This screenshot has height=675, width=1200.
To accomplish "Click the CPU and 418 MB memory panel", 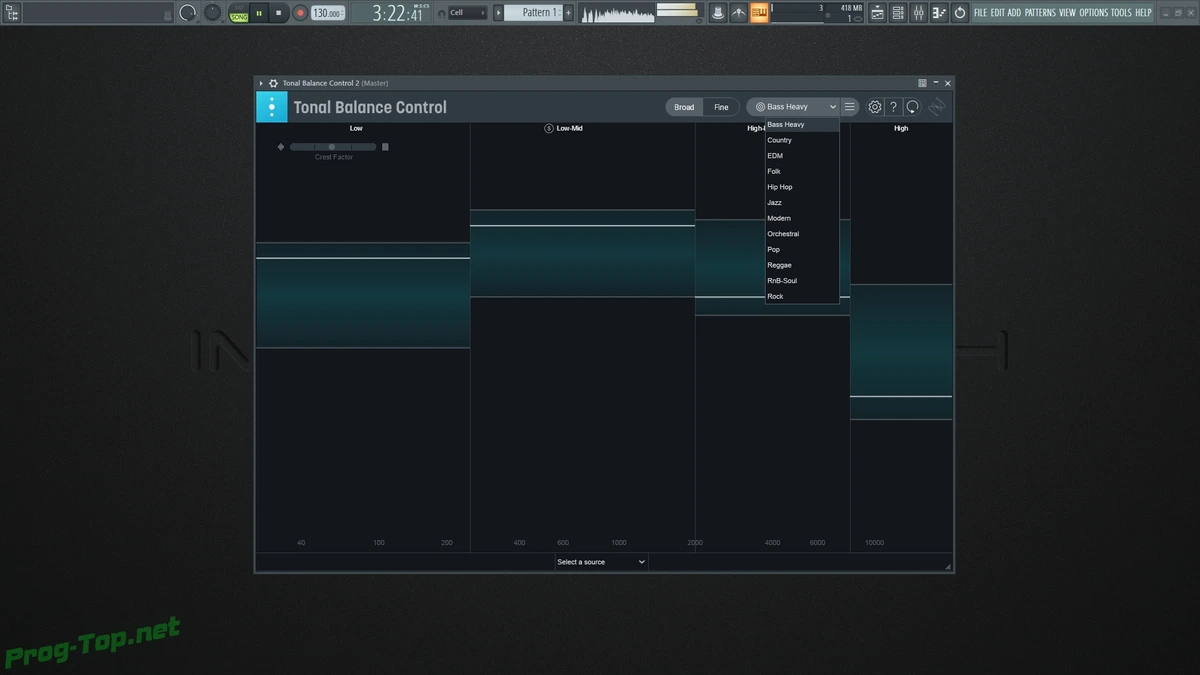I will [x=818, y=13].
